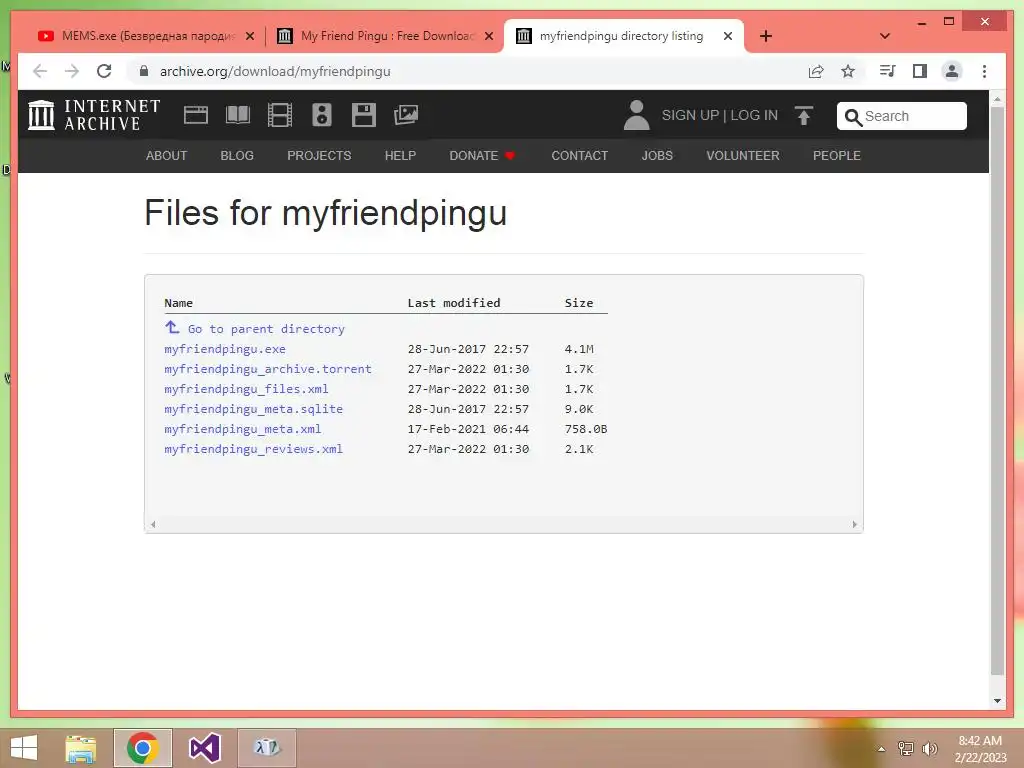Open the JOBS menu item

click(x=657, y=155)
